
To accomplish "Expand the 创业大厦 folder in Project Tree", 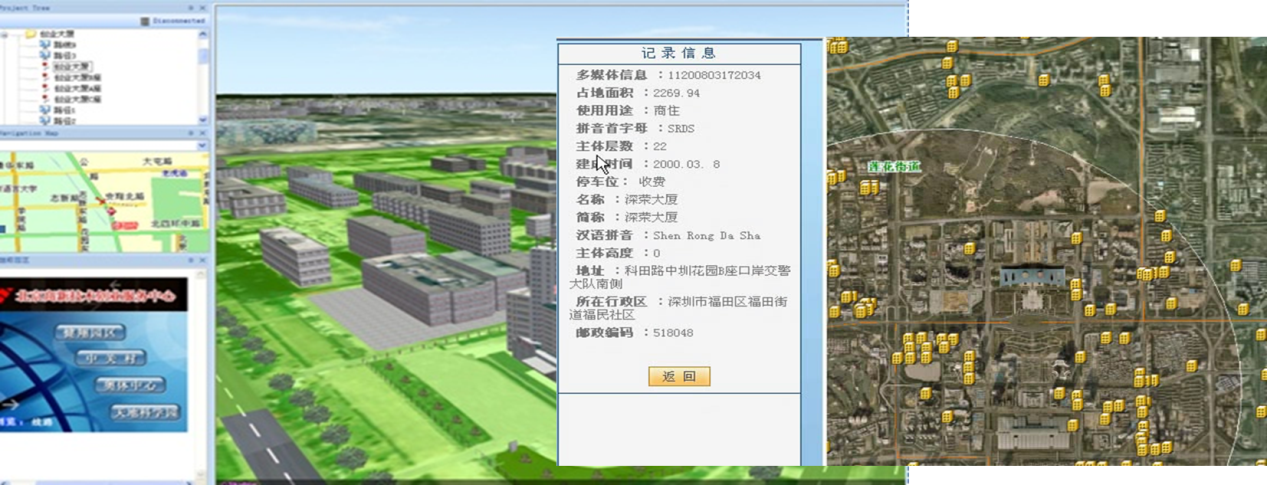I will point(6,34).
